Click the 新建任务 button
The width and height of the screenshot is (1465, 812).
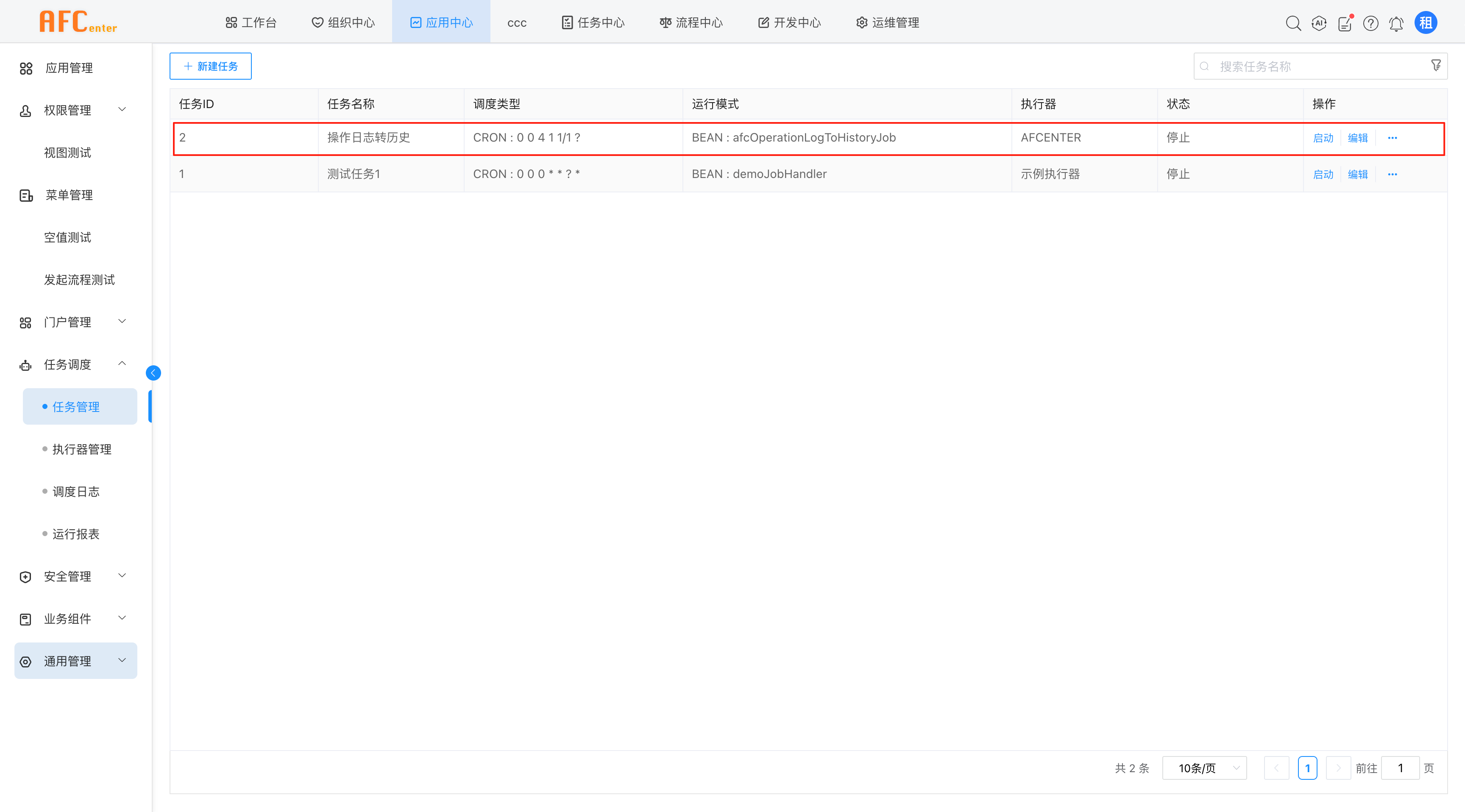[x=210, y=67]
